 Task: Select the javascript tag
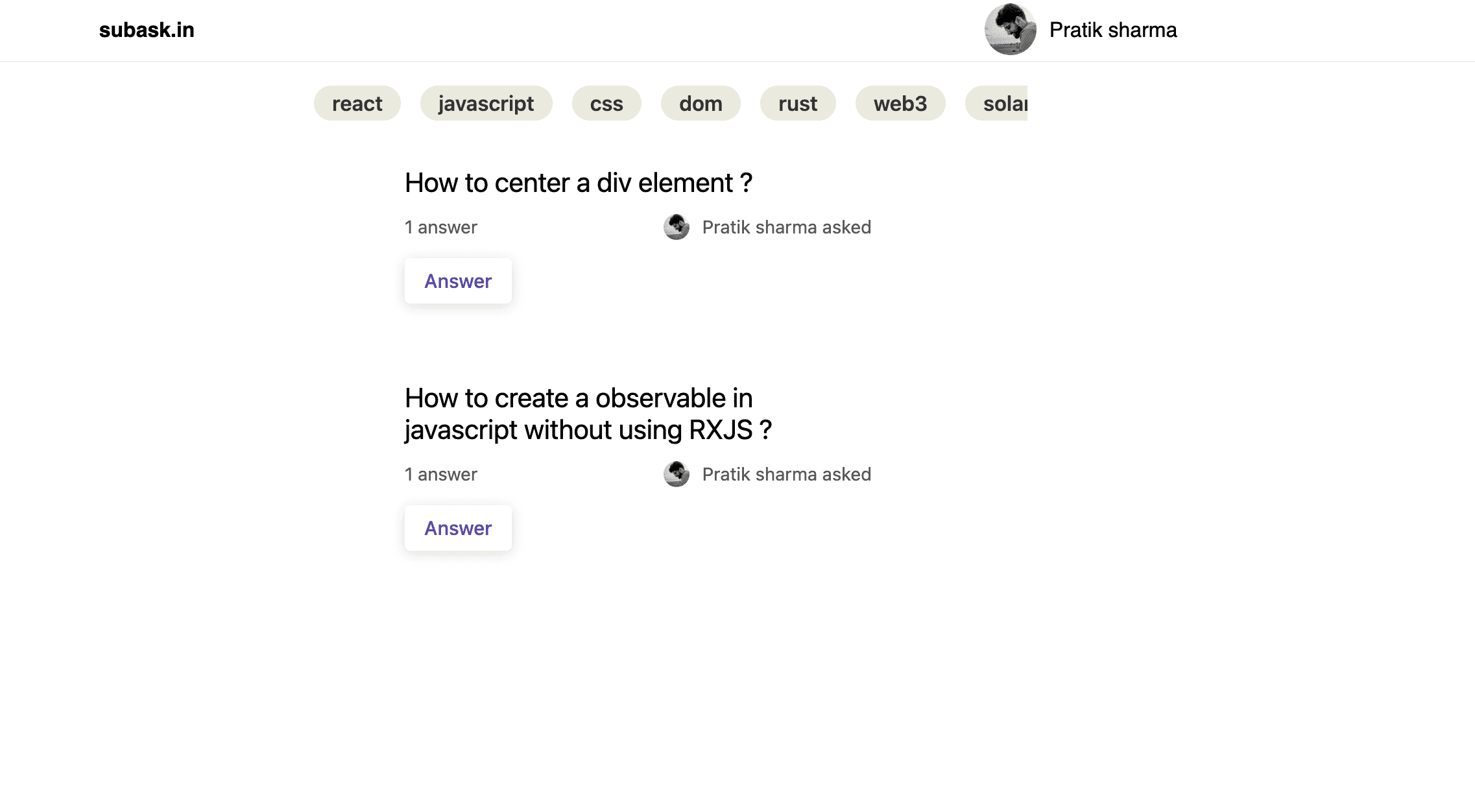pos(486,102)
